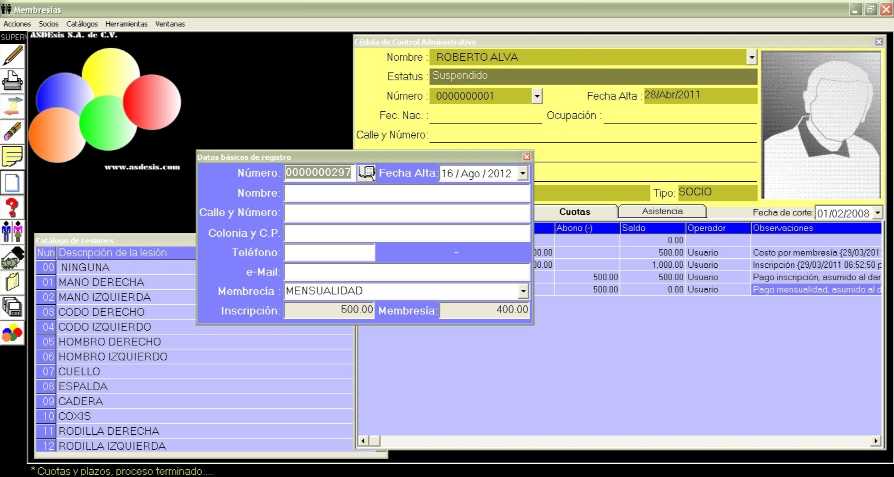This screenshot has width=894, height=477.
Task: Open the Membrecía MENSUALIDAD dropdown
Action: pos(523,291)
